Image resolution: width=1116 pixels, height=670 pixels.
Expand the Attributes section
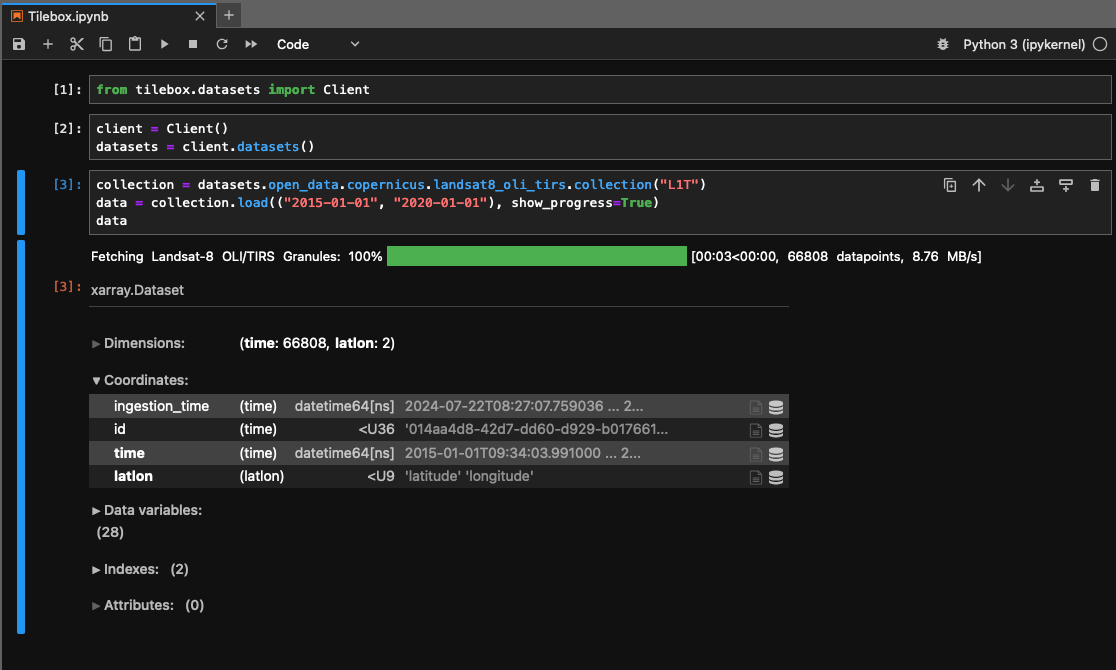[138, 605]
